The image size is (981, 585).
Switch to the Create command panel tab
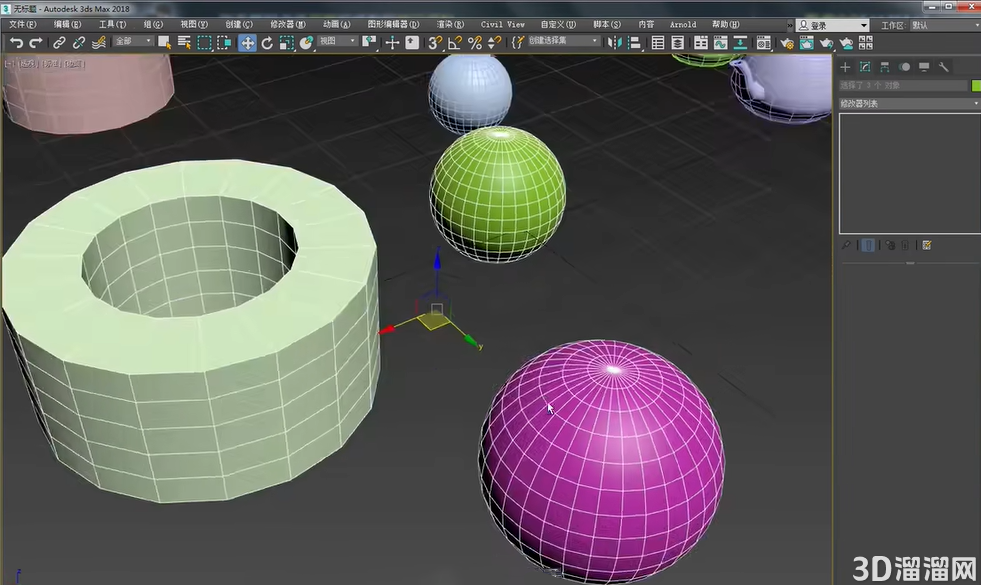click(x=845, y=68)
